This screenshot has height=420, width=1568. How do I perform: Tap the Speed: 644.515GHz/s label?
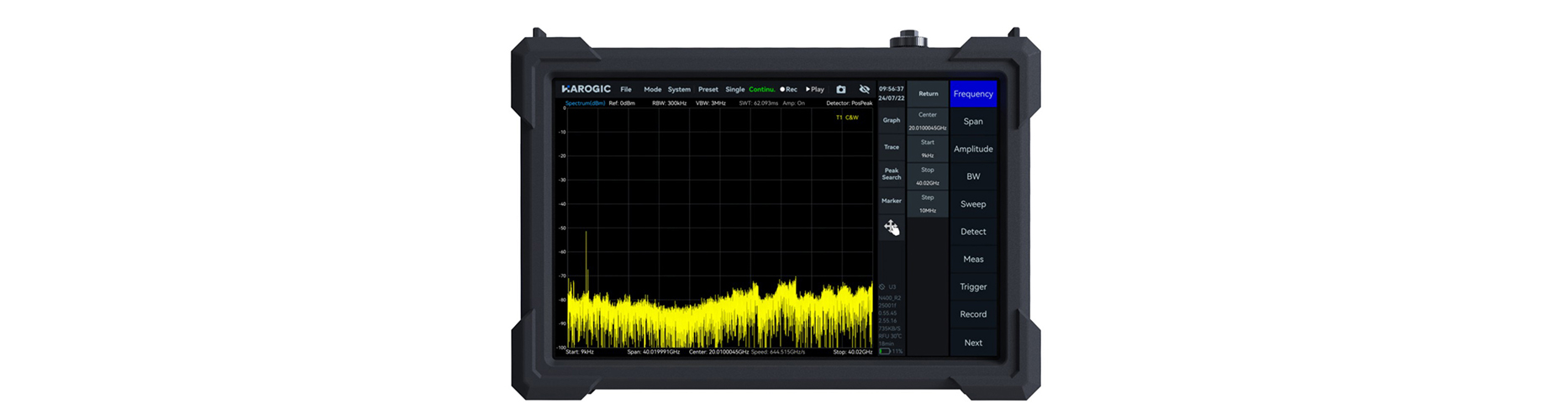pos(778,352)
